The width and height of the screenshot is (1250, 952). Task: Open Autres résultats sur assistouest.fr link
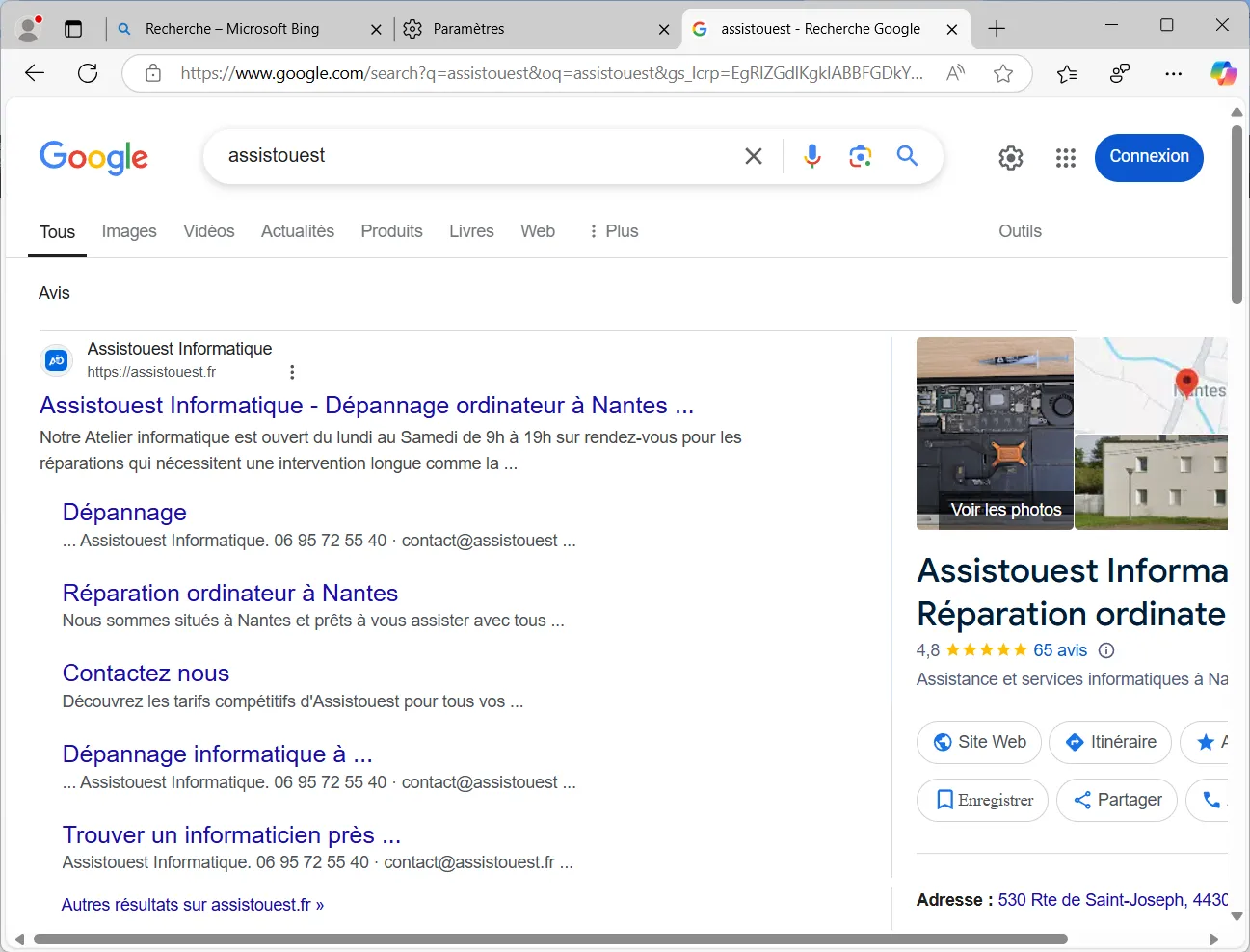193,905
